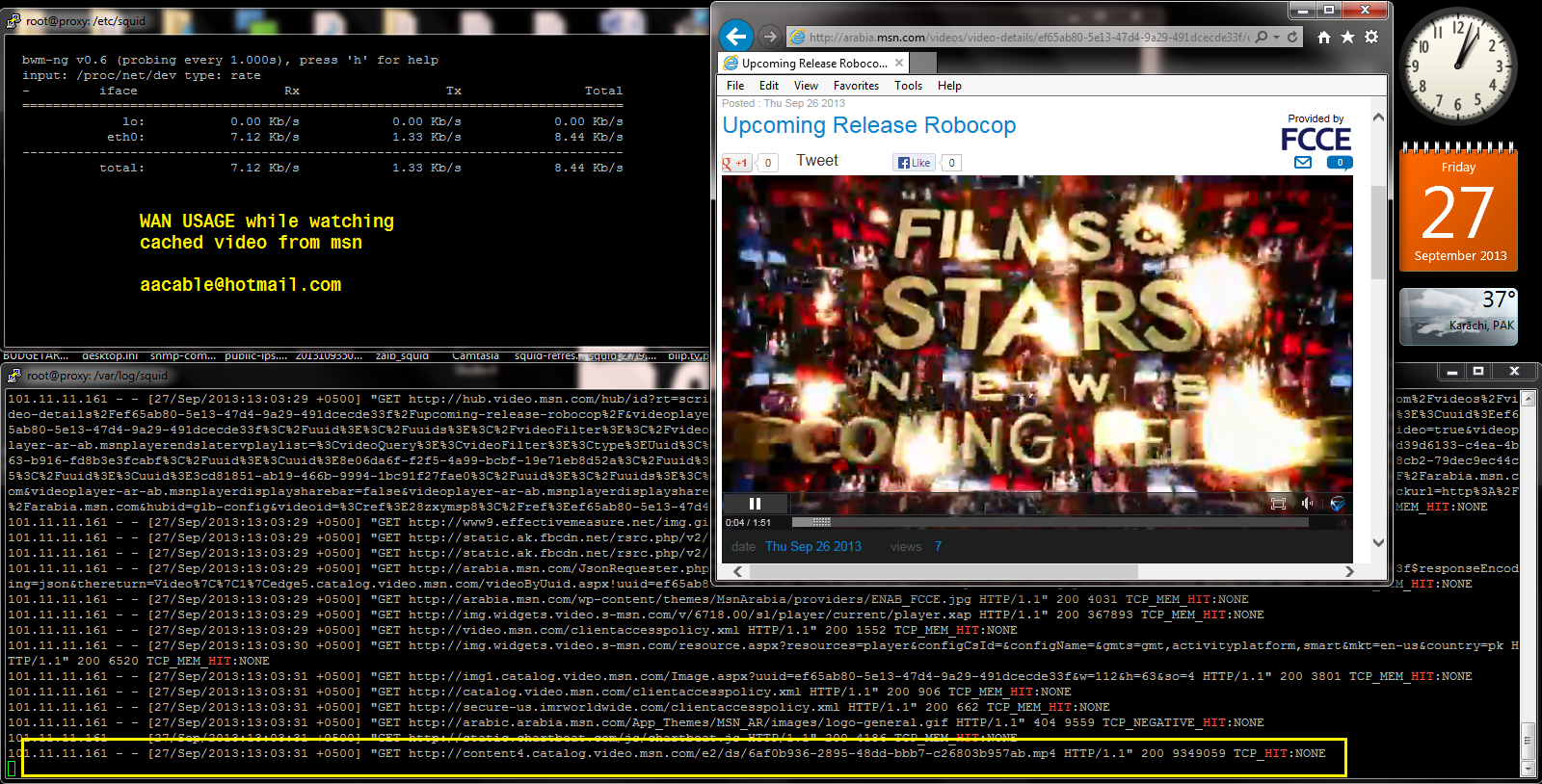
Task: Click the browser Back arrow button
Action: coord(736,37)
